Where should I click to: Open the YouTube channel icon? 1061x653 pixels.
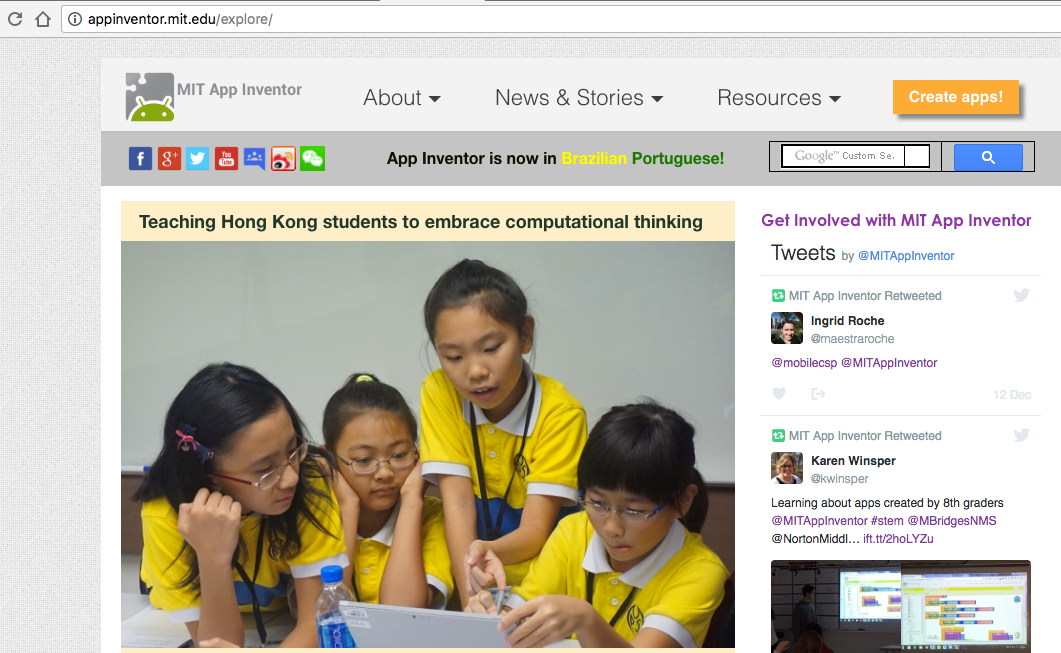[227, 158]
